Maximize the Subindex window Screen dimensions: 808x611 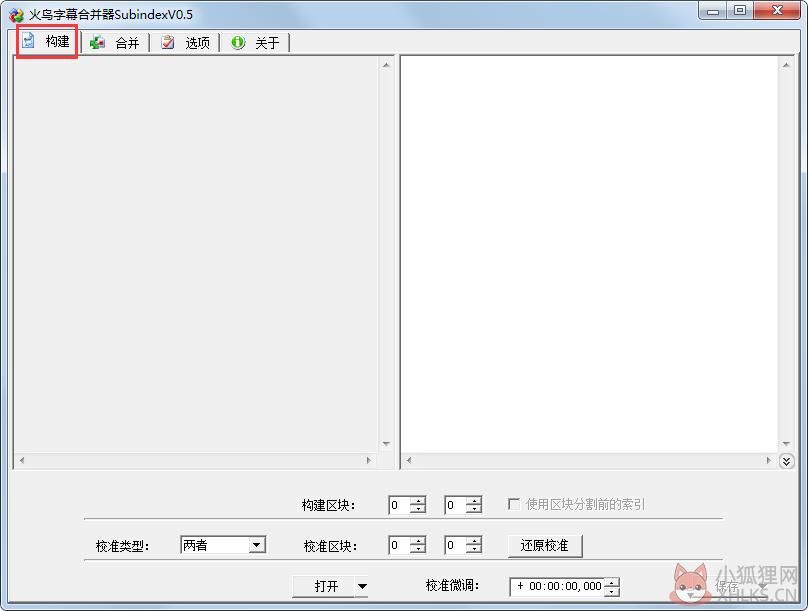(x=740, y=11)
